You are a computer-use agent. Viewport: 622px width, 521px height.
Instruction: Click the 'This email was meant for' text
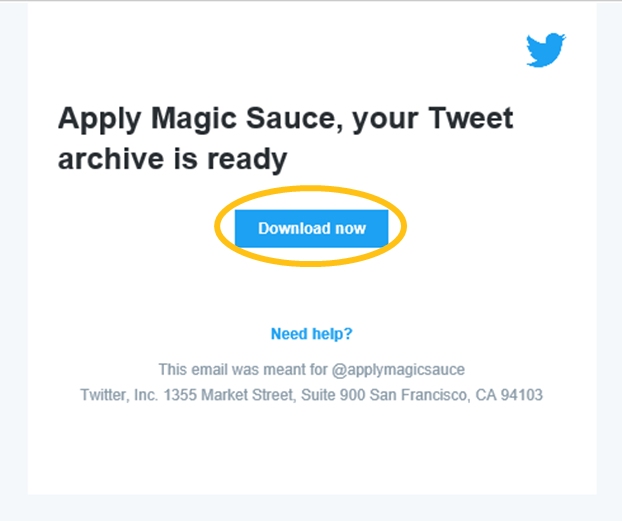(x=243, y=370)
